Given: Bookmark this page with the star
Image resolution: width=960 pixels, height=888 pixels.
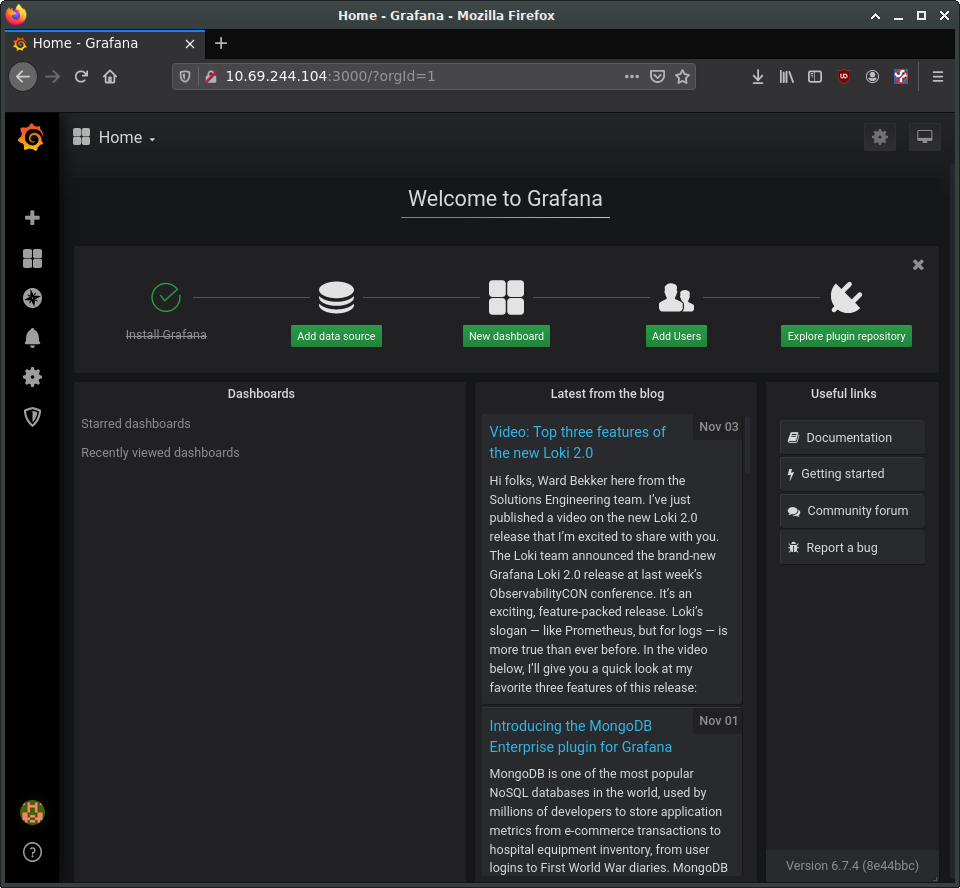Looking at the screenshot, I should pos(682,77).
